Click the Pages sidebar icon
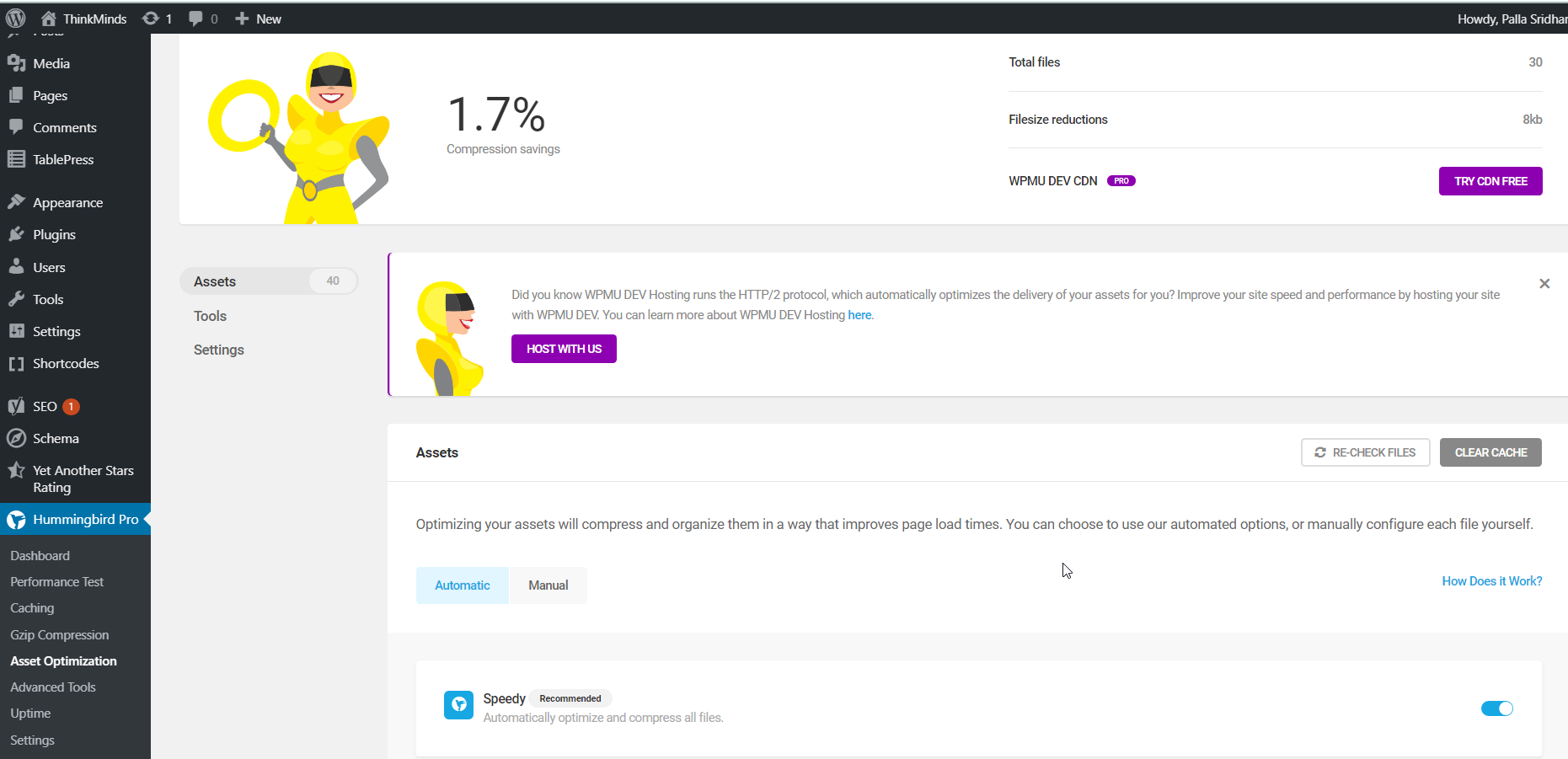The image size is (1568, 759). (x=16, y=95)
